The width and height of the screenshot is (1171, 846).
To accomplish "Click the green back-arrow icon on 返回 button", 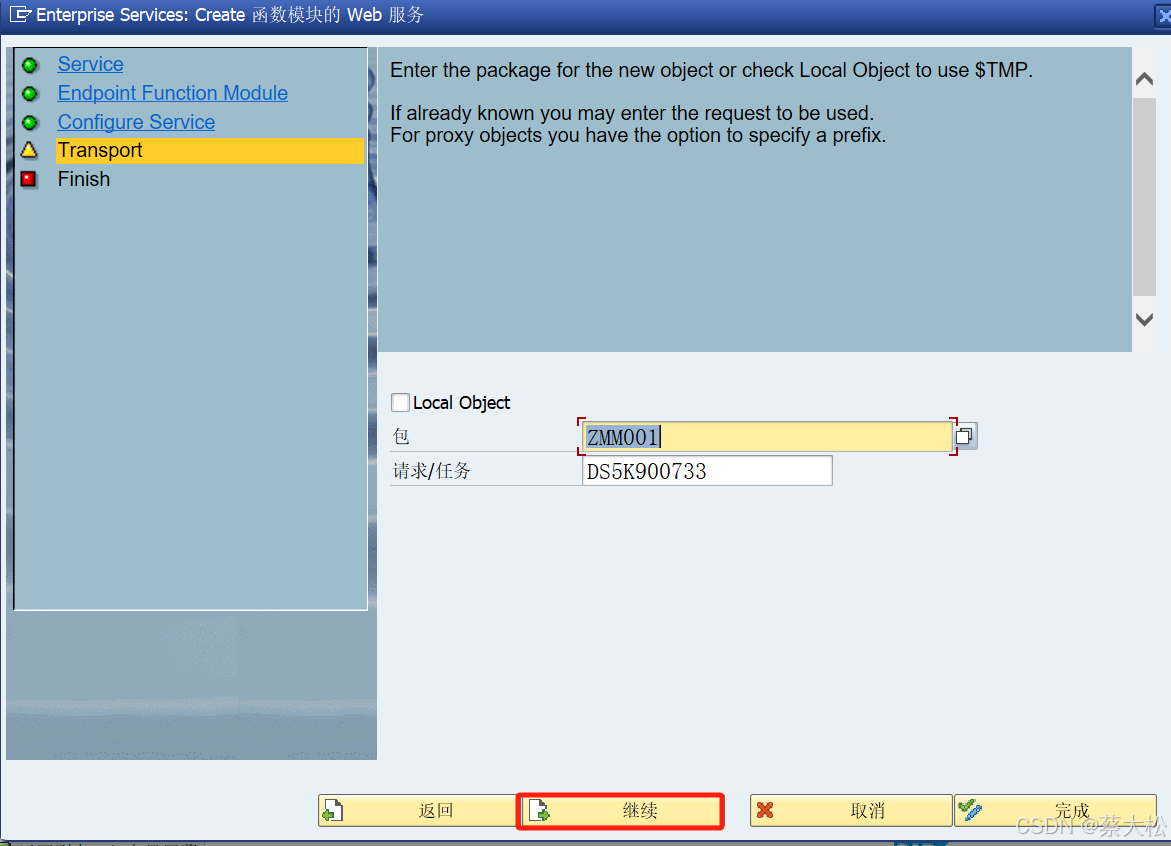I will click(334, 810).
